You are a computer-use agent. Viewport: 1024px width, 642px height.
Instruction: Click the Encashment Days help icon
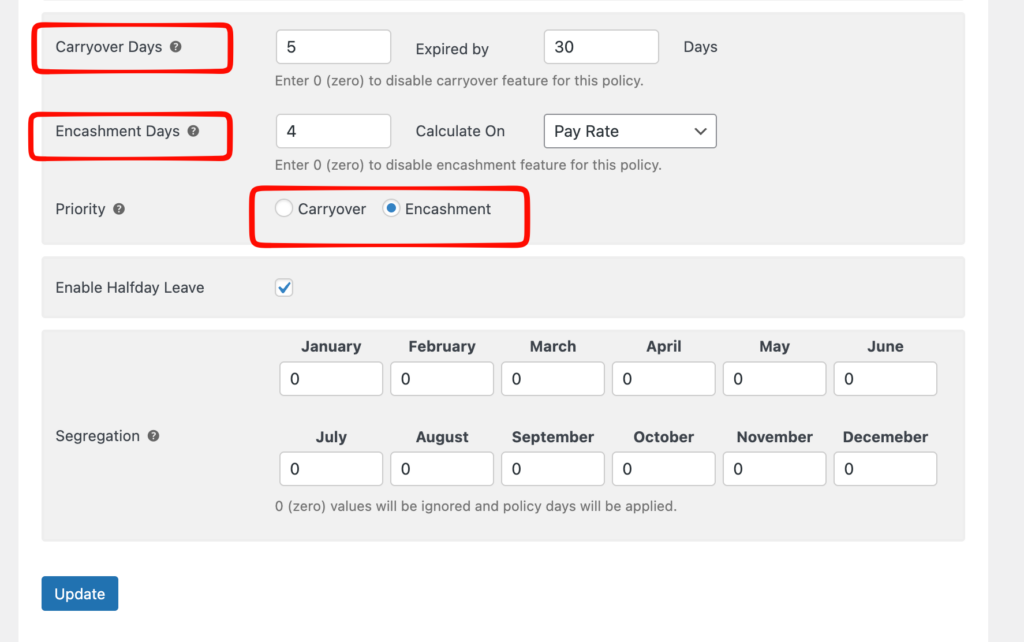point(193,131)
